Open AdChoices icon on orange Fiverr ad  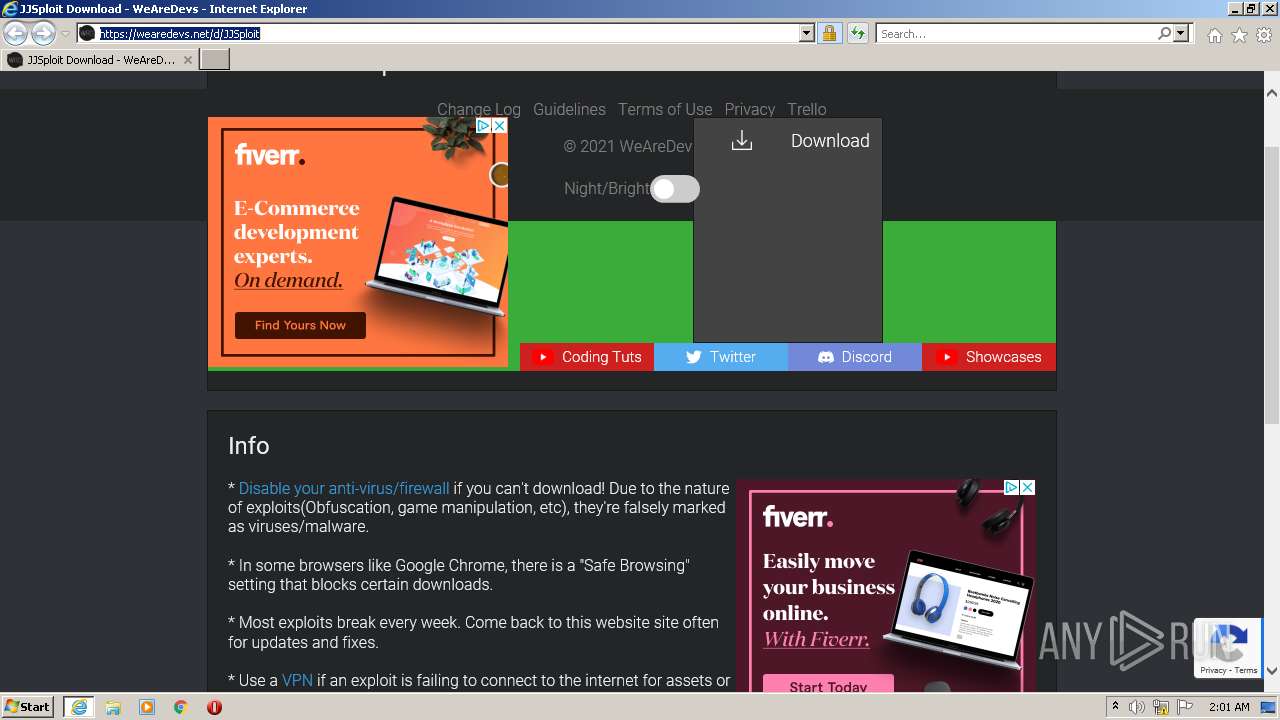click(x=483, y=126)
